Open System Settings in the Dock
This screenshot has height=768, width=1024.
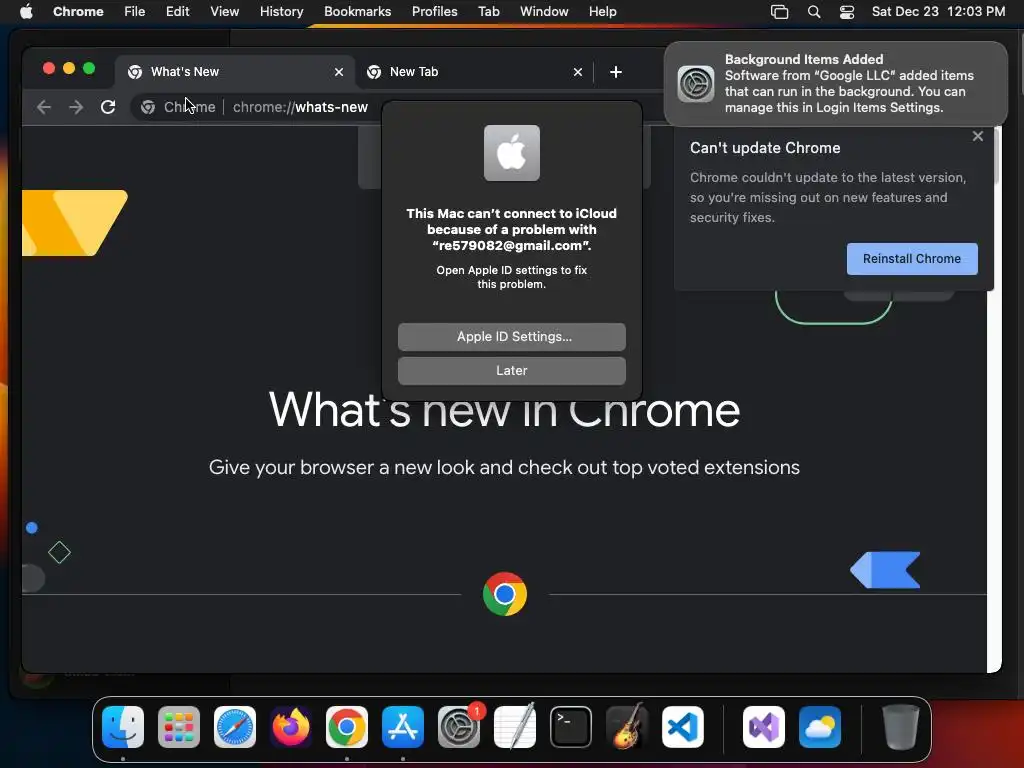pyautogui.click(x=458, y=727)
